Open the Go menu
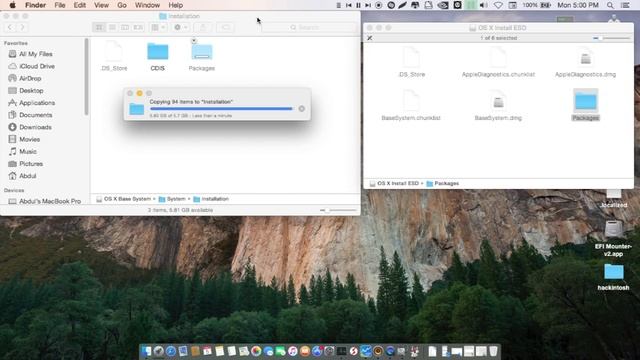 coord(122,5)
